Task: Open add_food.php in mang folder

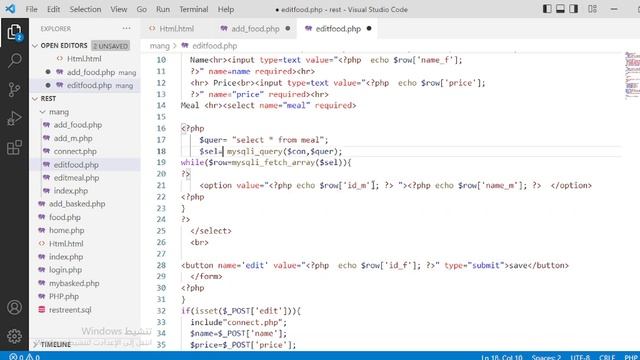Action: tap(78, 125)
